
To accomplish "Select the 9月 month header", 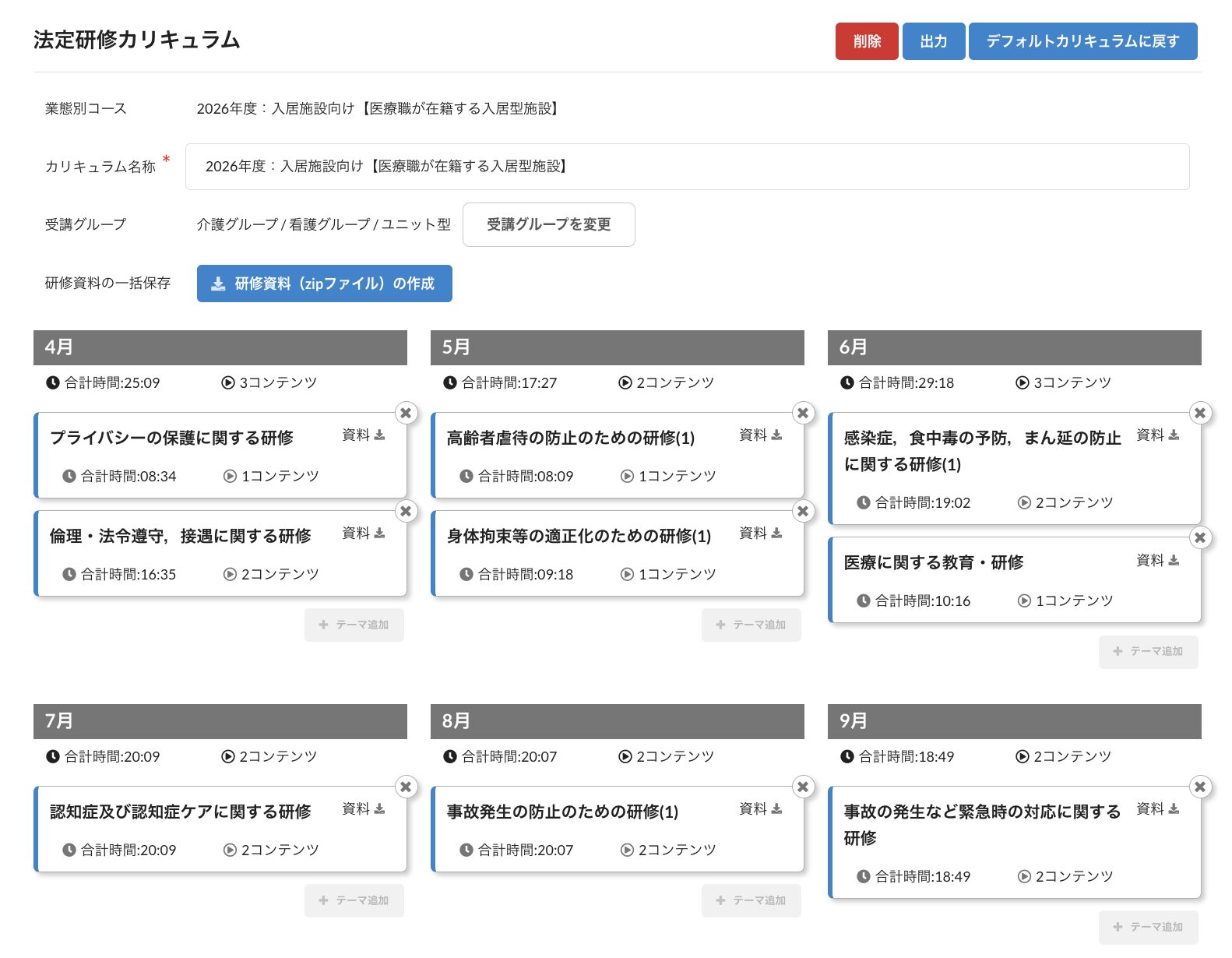I will click(1015, 721).
